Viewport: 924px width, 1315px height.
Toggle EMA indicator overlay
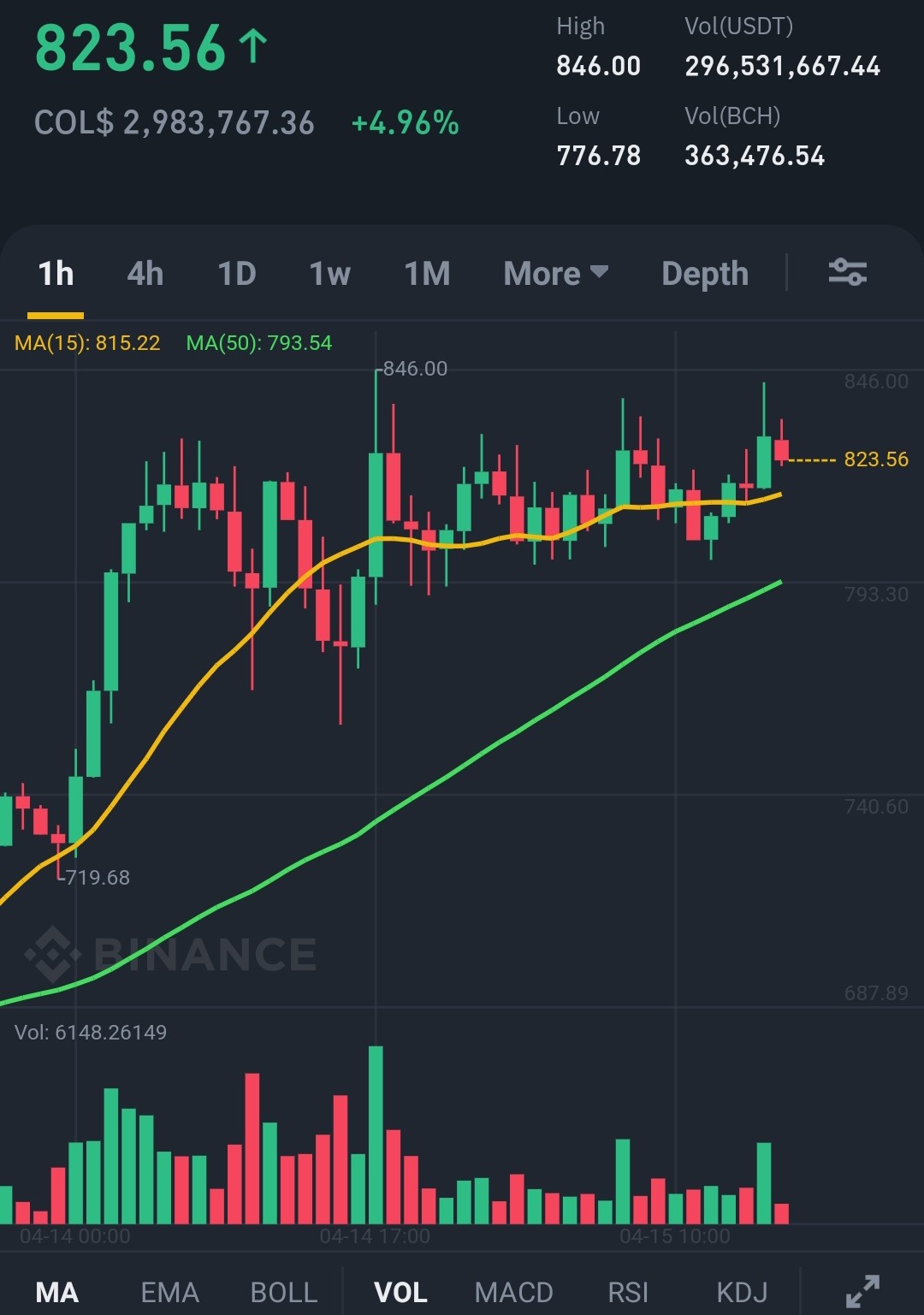[x=169, y=1292]
